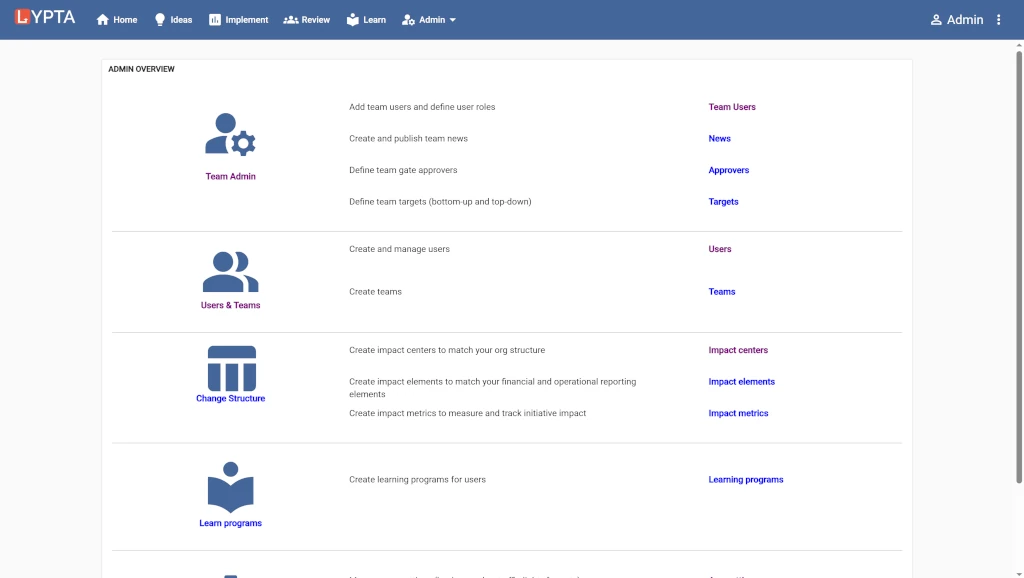
Task: Open the Team Users link
Action: [x=732, y=107]
